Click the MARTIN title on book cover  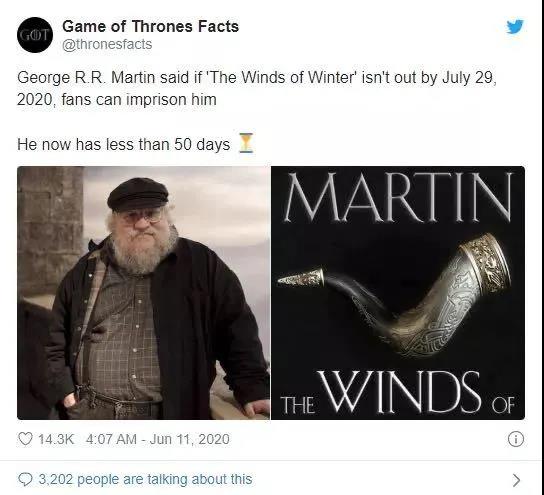pos(398,197)
